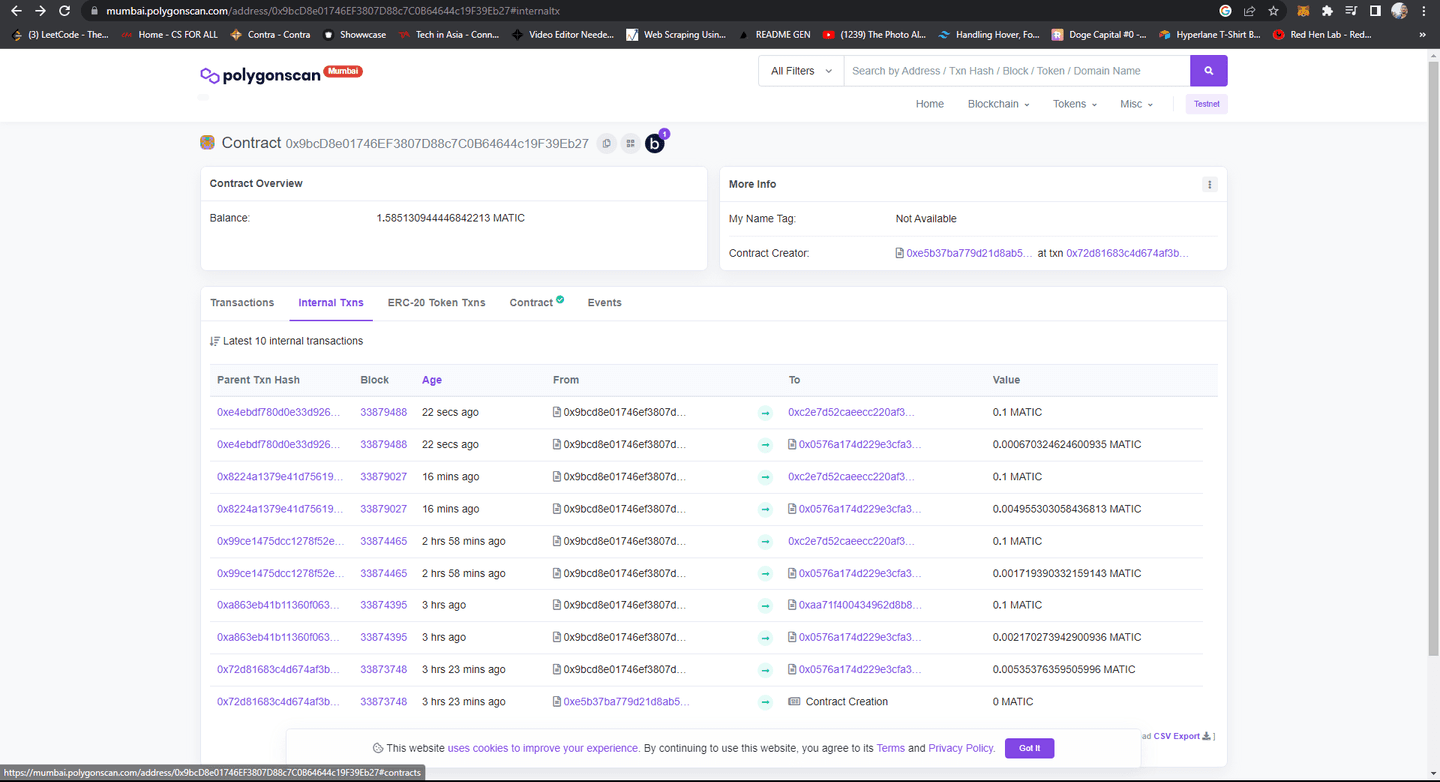
Task: Expand the Blockchain menu
Action: [998, 104]
